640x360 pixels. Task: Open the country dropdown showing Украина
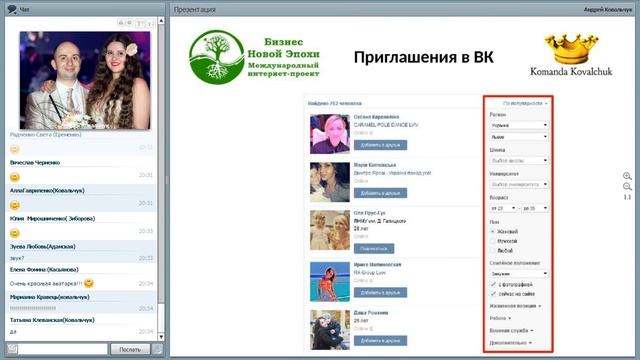click(x=519, y=125)
